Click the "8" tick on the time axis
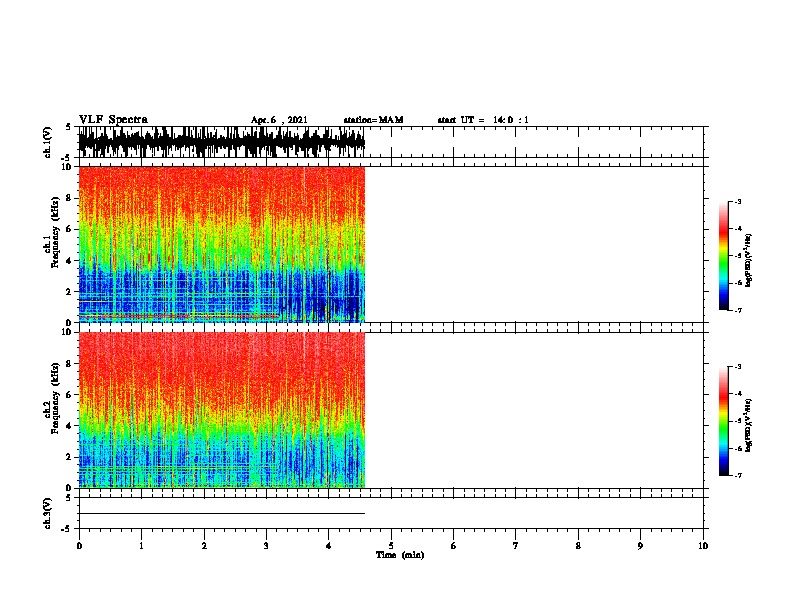 pos(578,546)
